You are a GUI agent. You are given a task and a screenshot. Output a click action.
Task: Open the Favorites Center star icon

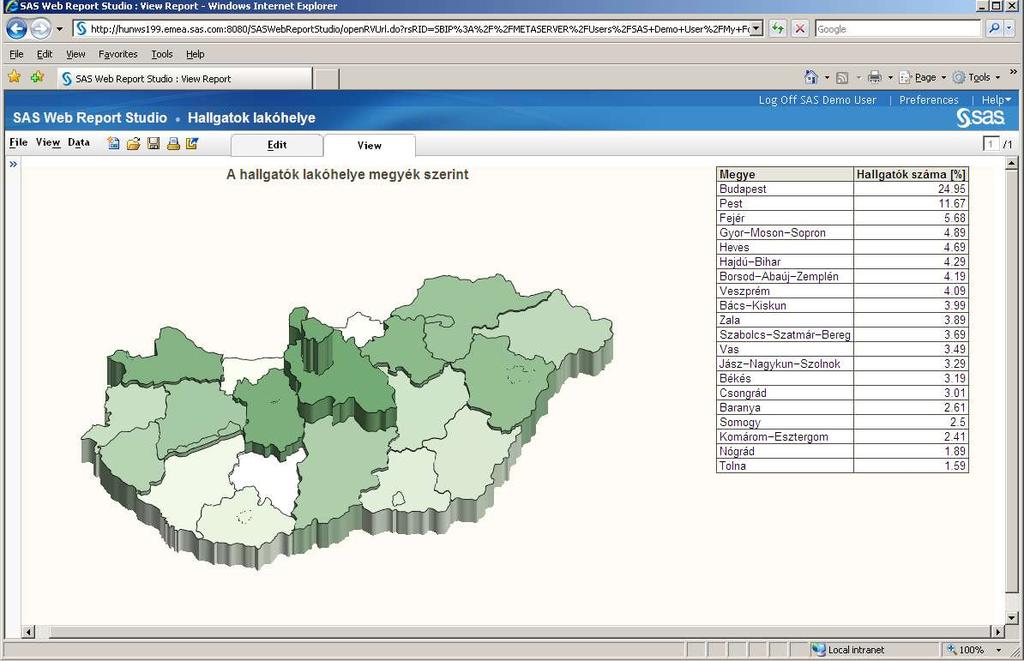click(14, 77)
